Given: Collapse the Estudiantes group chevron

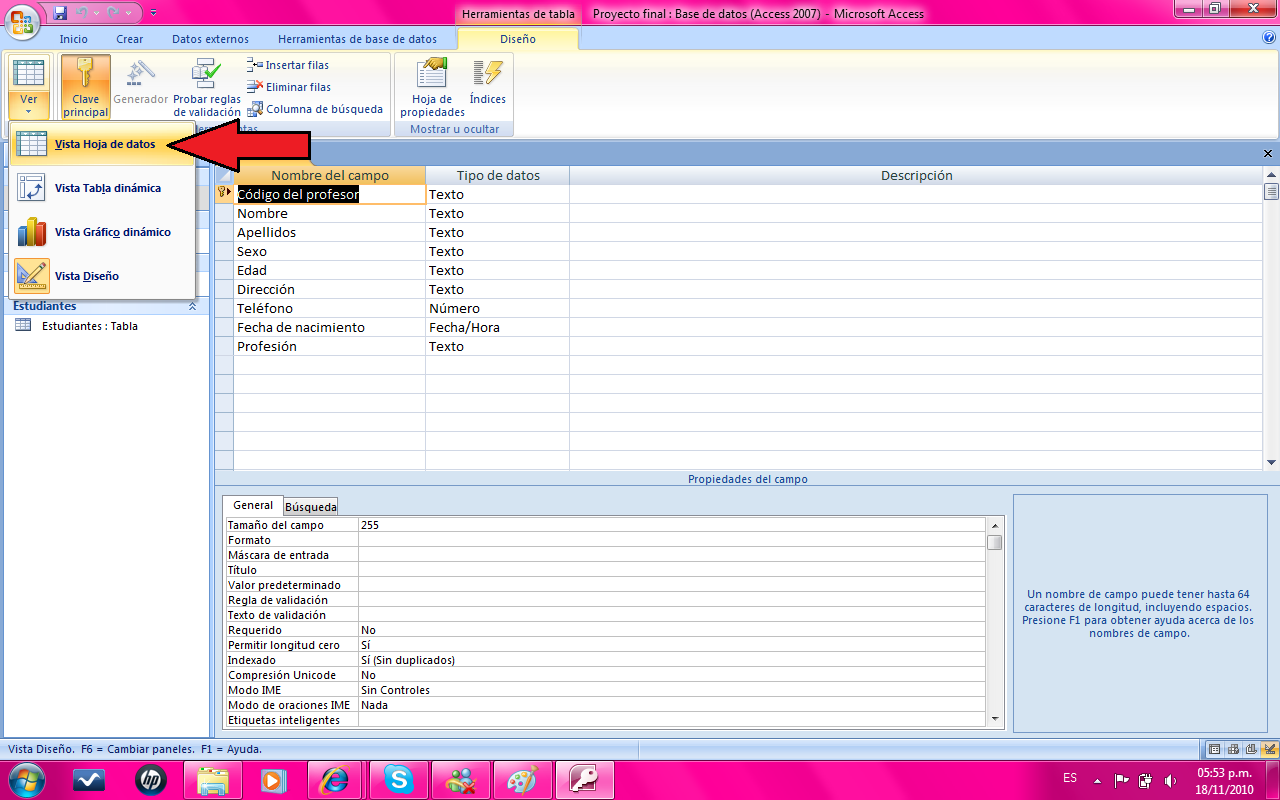Looking at the screenshot, I should coord(192,307).
